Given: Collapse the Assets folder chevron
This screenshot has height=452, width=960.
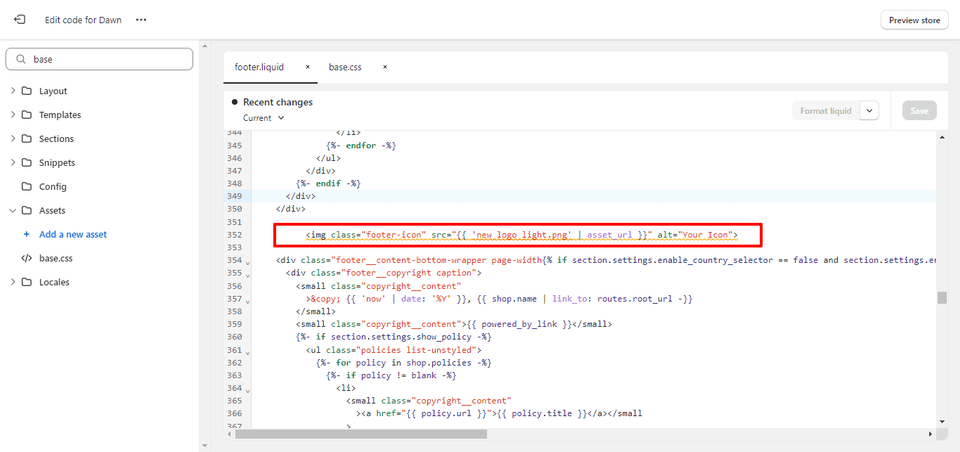Looking at the screenshot, I should 13,210.
